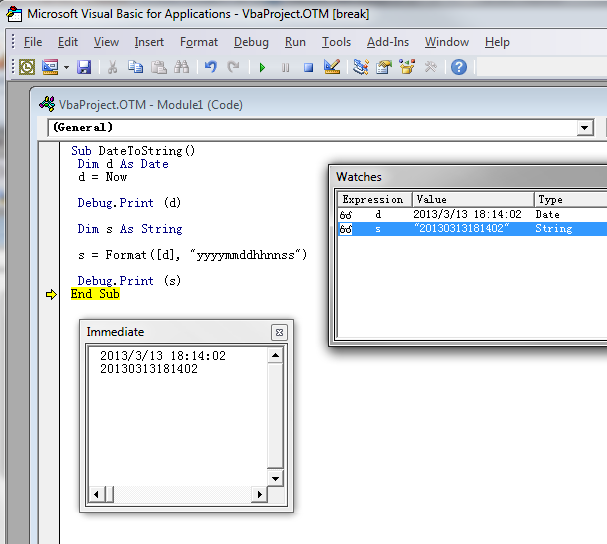607x544 pixels.
Task: Open the Object Browser icon
Action: [407, 67]
